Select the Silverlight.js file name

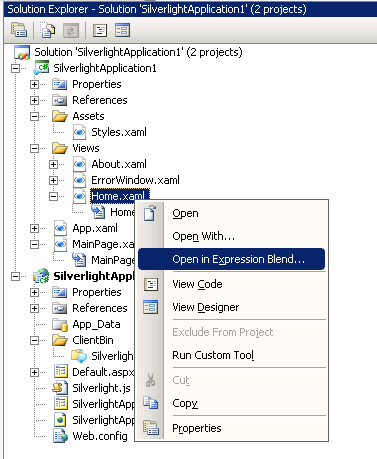pos(101,388)
